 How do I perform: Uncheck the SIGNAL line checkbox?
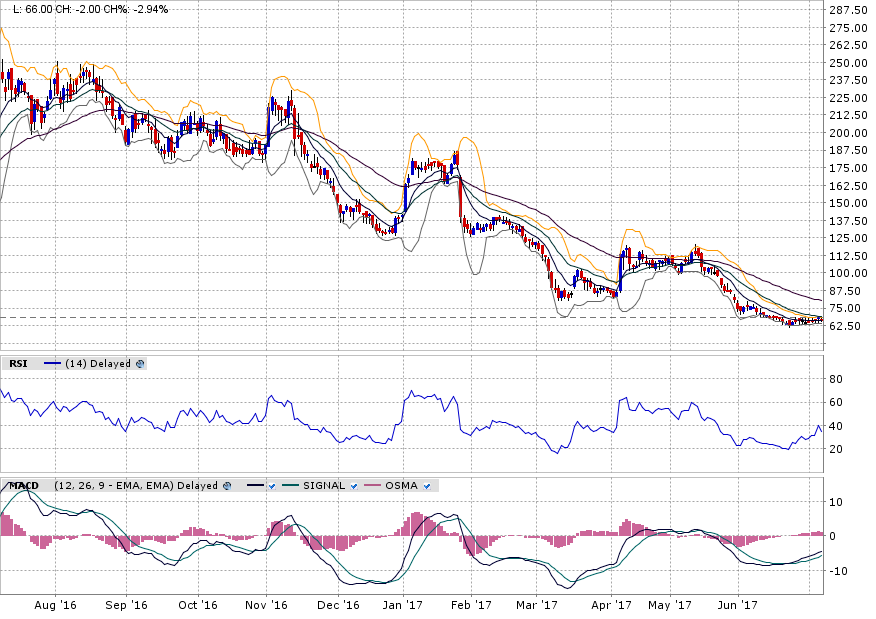(x=355, y=486)
